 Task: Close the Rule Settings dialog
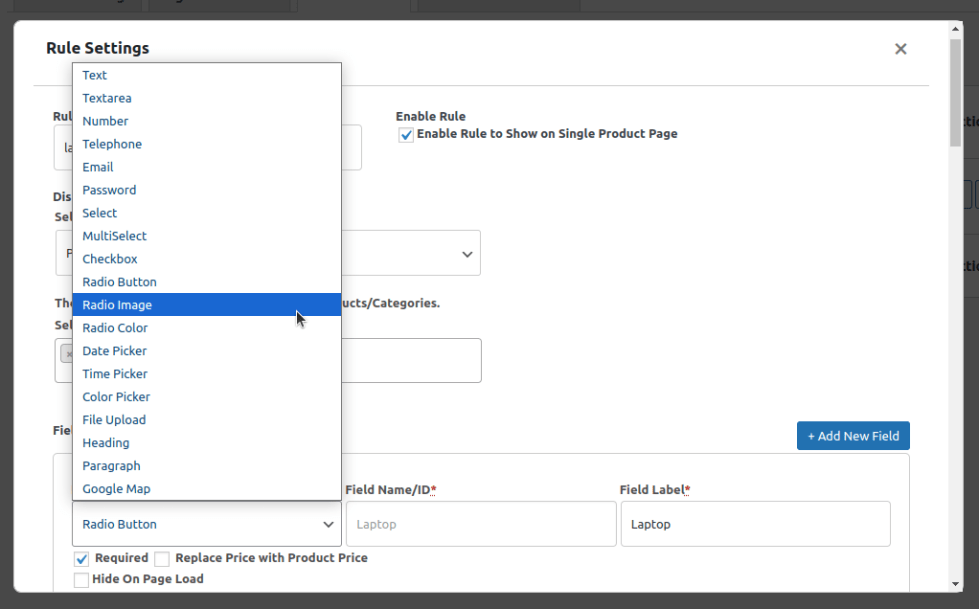(900, 49)
